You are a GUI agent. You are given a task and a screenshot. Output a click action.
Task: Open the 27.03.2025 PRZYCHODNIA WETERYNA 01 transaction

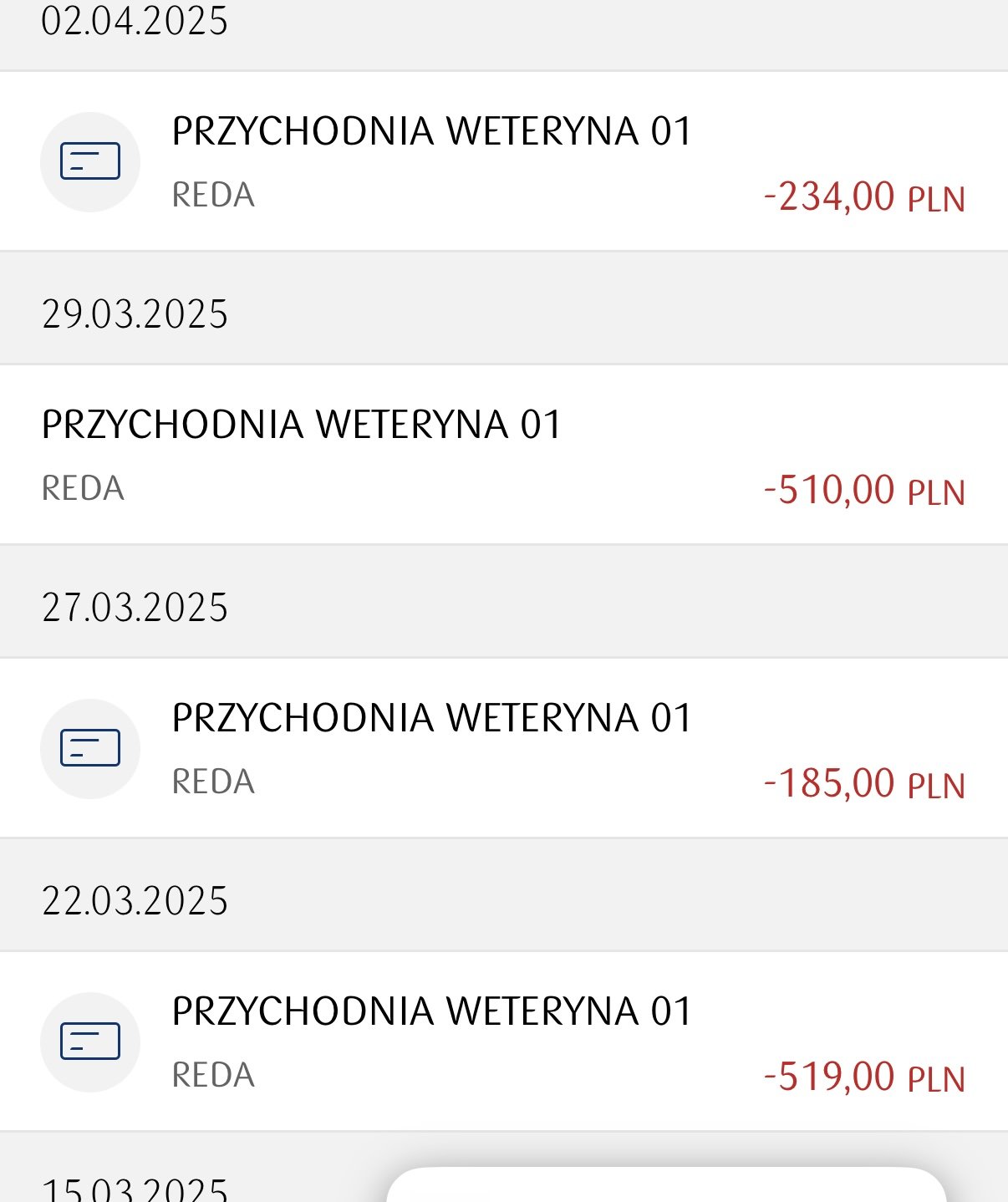pos(504,748)
